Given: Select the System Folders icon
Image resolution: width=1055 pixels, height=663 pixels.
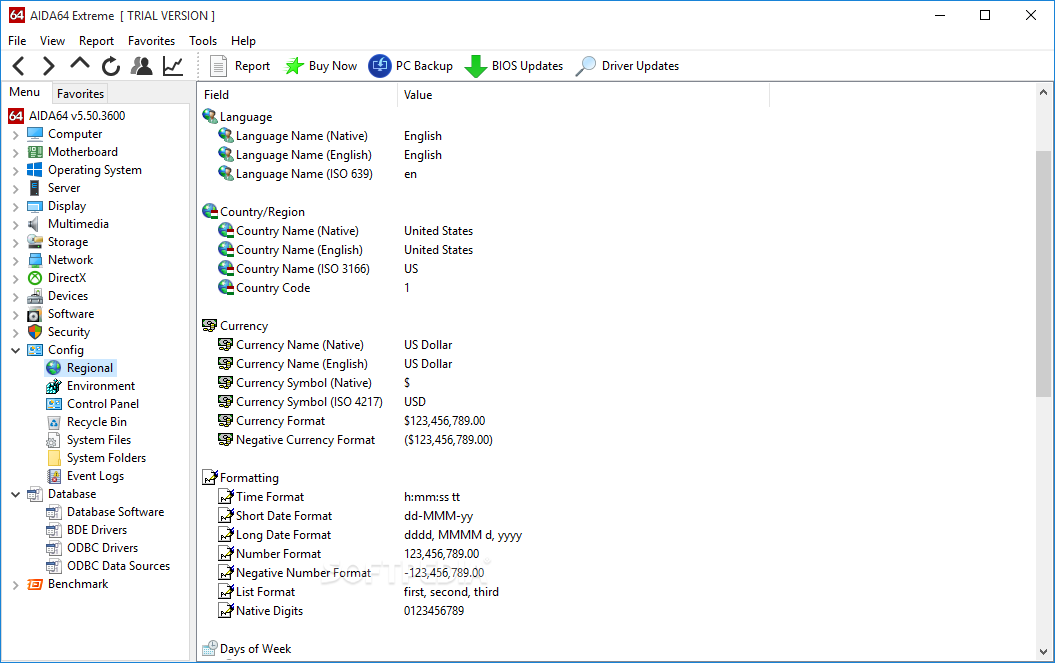Looking at the screenshot, I should click(54, 458).
